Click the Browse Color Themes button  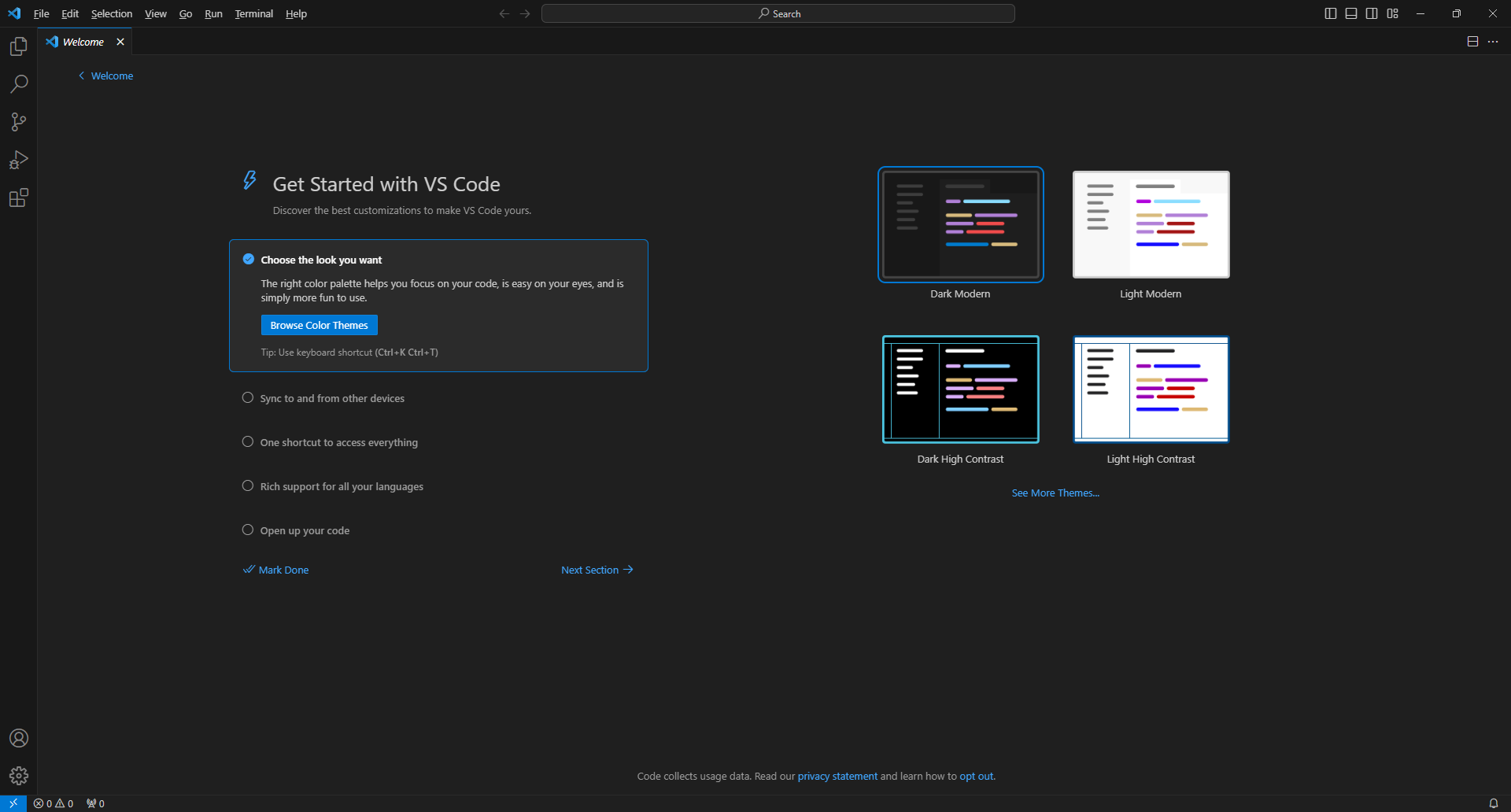pyautogui.click(x=319, y=324)
